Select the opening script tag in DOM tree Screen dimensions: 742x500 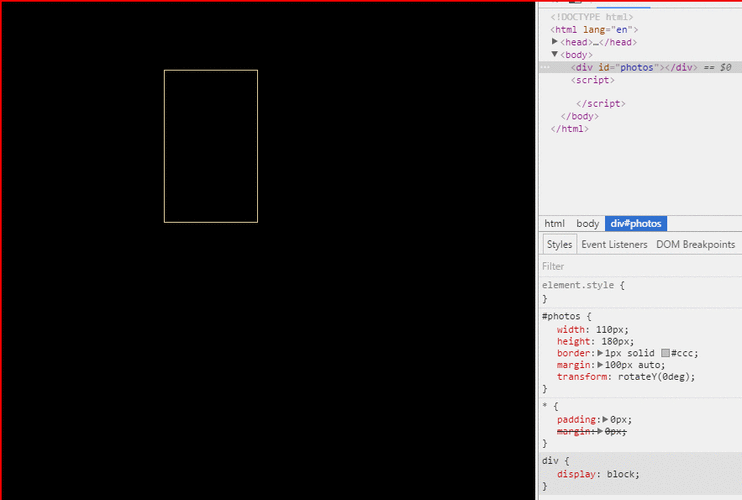pos(592,79)
